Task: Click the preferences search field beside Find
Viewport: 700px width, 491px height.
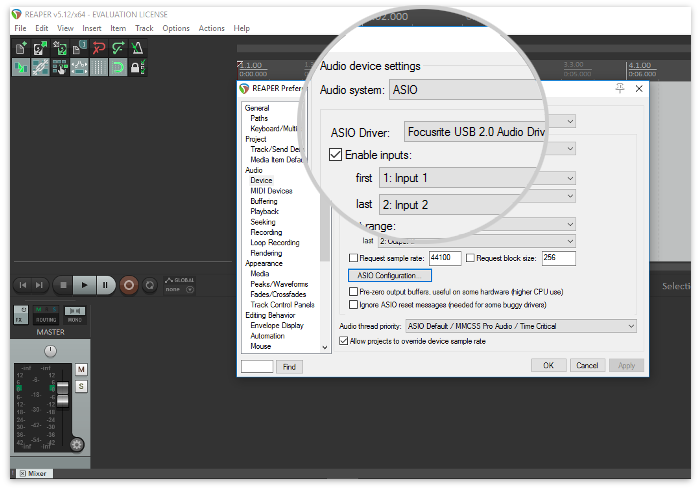Action: point(257,367)
